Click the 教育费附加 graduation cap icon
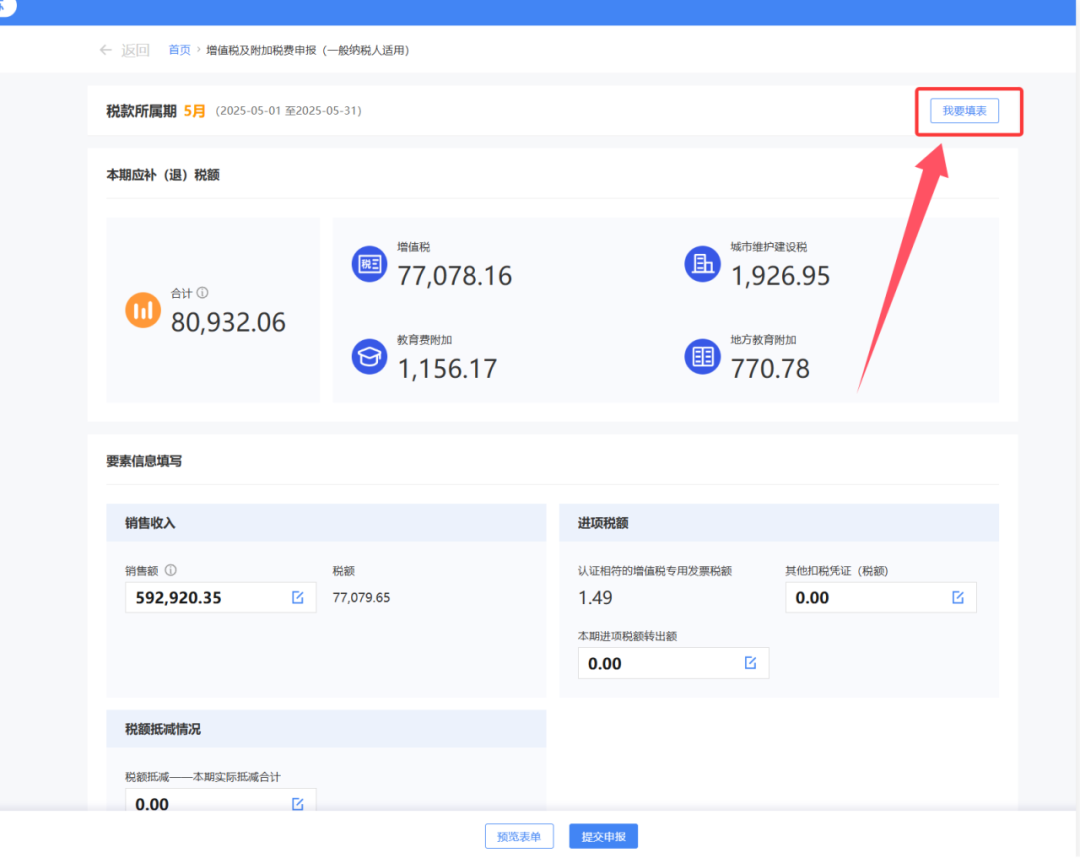Screen dimensions: 1080x858 pyautogui.click(x=369, y=357)
